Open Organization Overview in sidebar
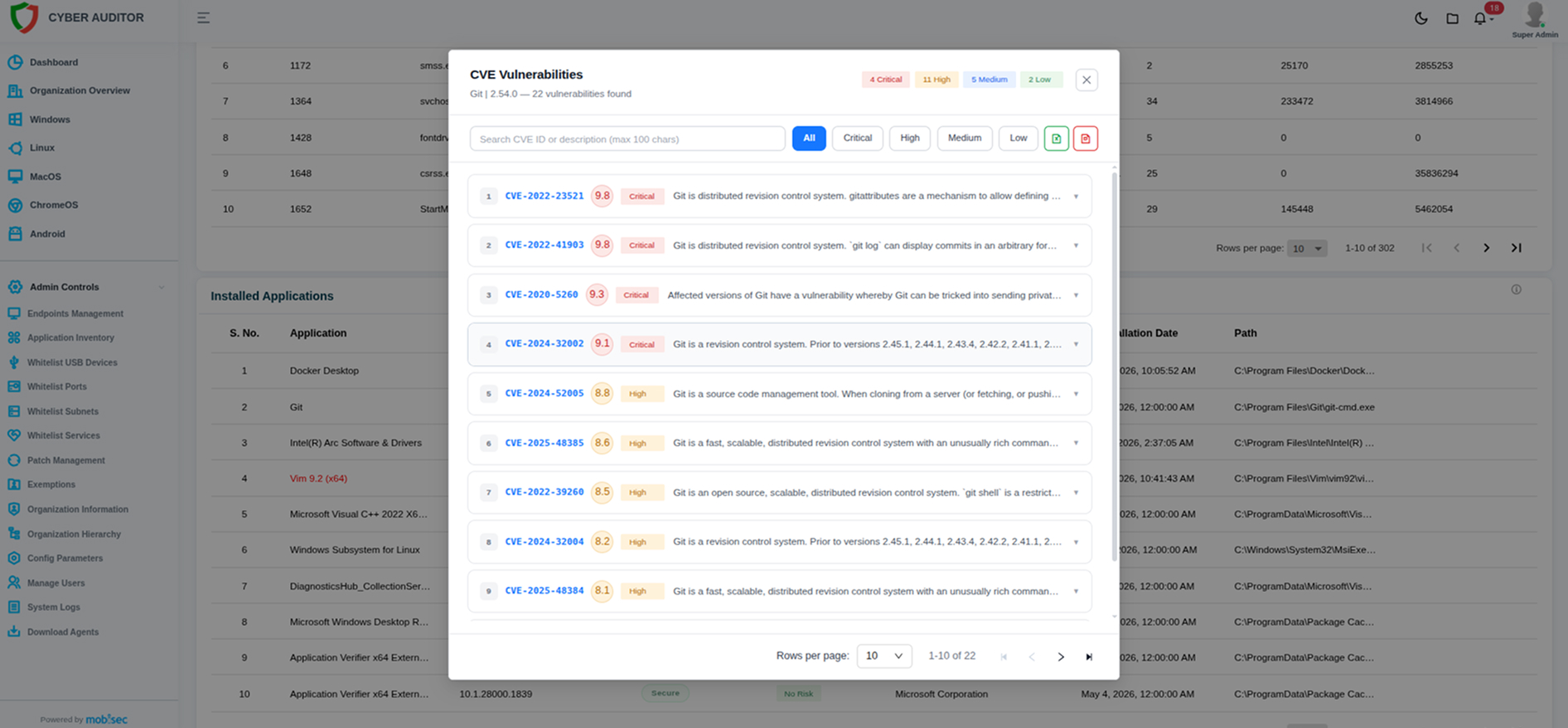 tap(80, 90)
